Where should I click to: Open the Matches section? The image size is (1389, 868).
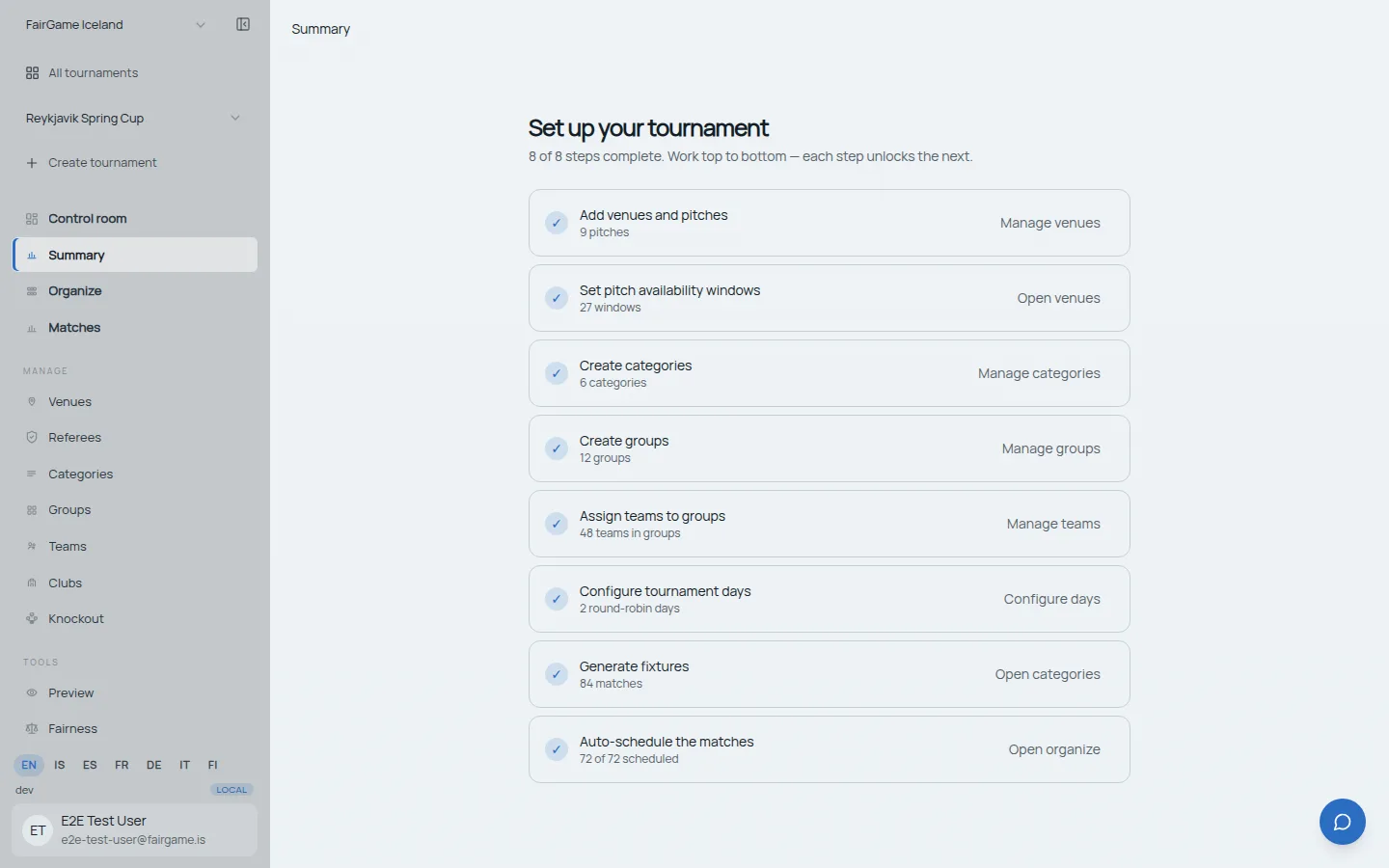134,328
